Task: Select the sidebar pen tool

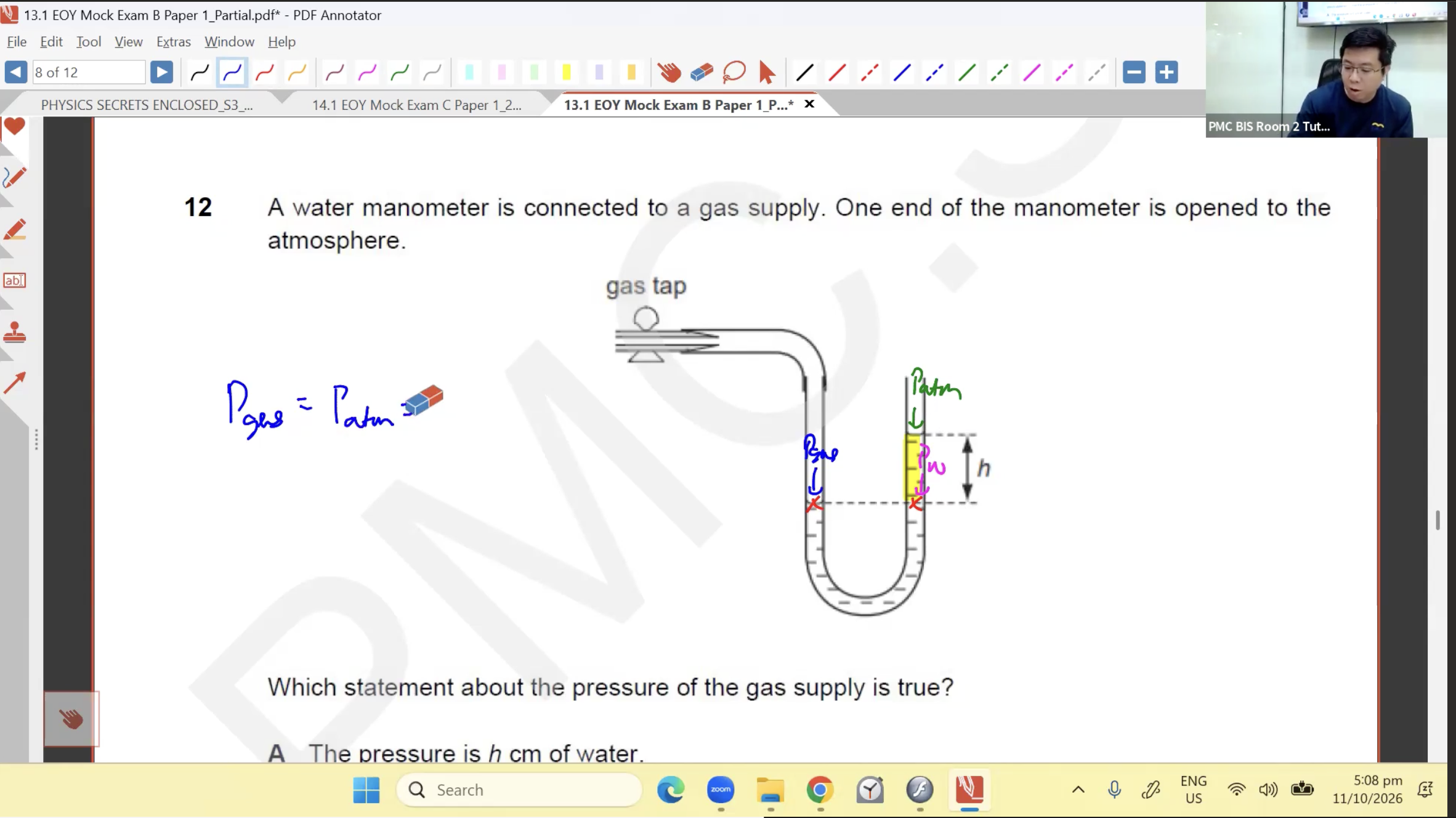Action: tap(14, 177)
